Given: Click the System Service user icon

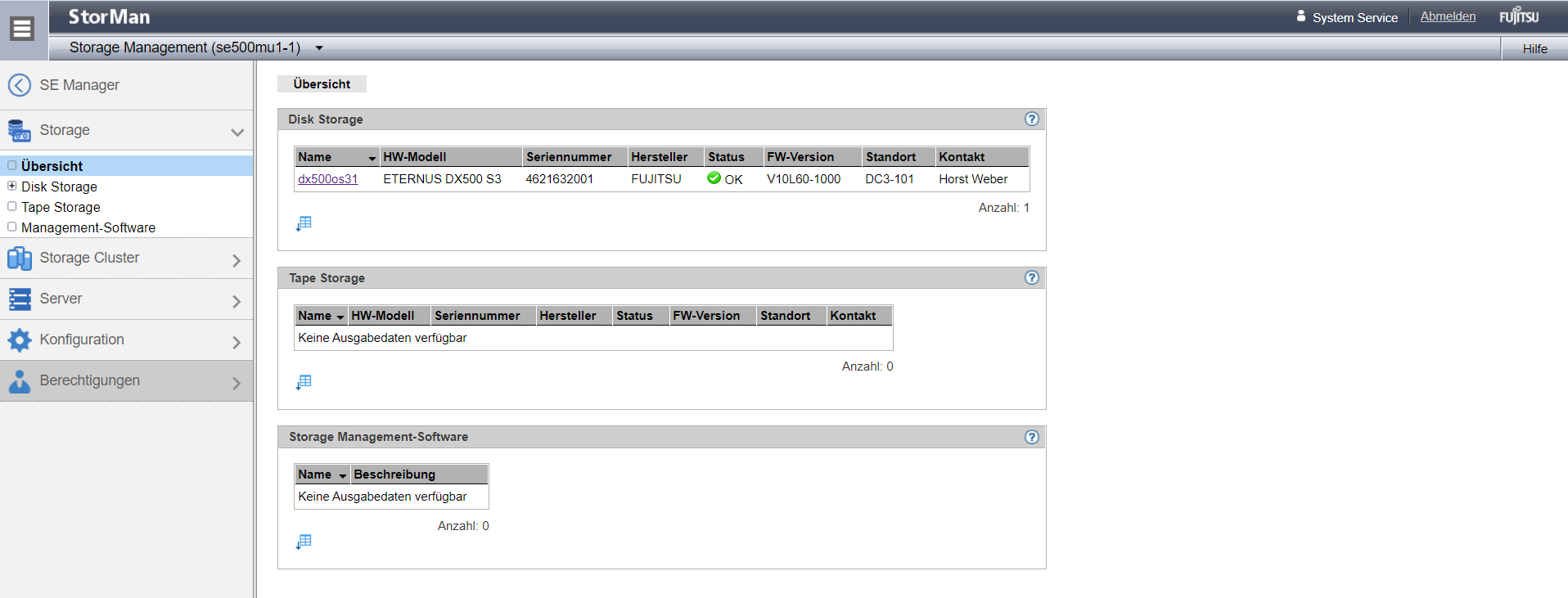Looking at the screenshot, I should tap(1301, 16).
